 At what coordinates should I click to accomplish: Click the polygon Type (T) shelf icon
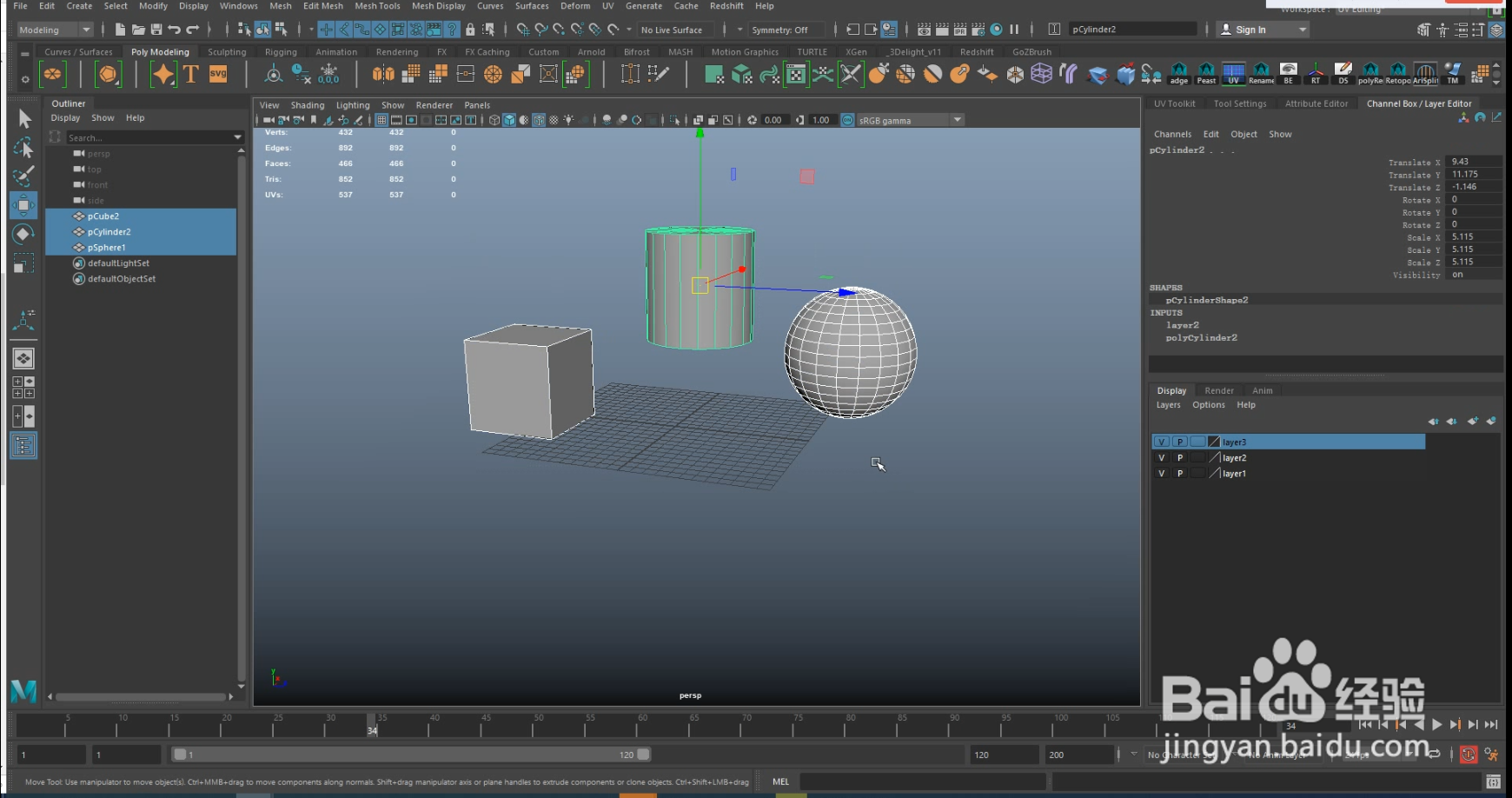click(190, 75)
